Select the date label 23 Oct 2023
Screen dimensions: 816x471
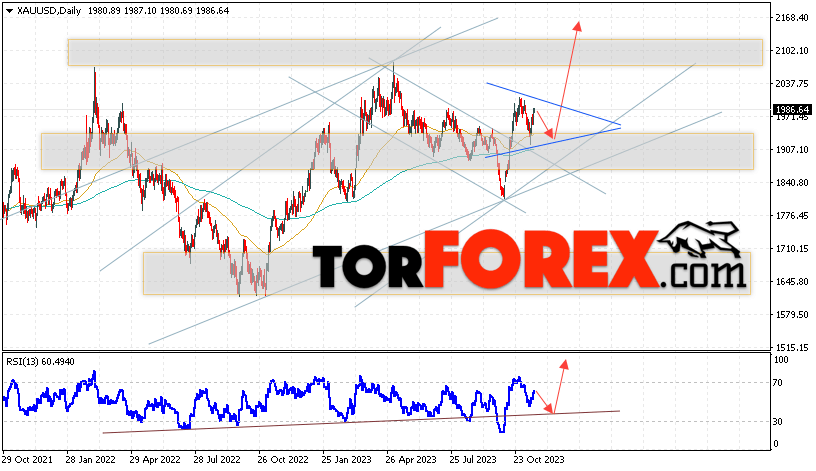point(539,460)
